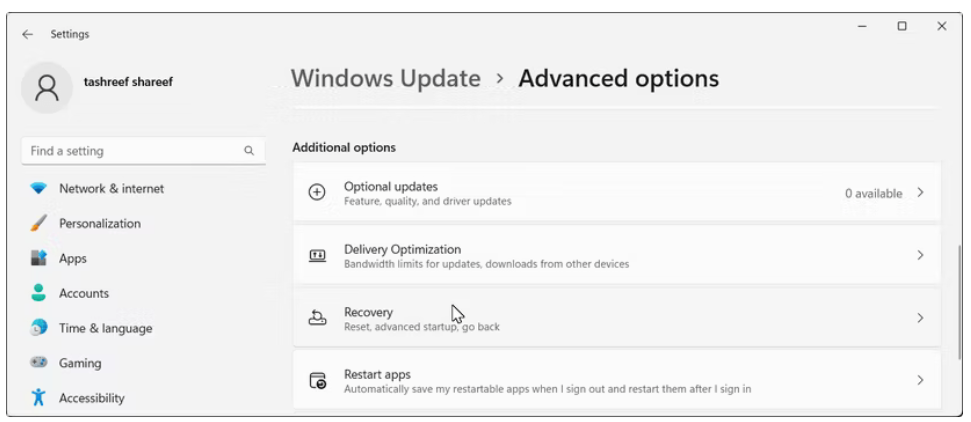Navigate to Windows Update breadcrumb

(385, 78)
